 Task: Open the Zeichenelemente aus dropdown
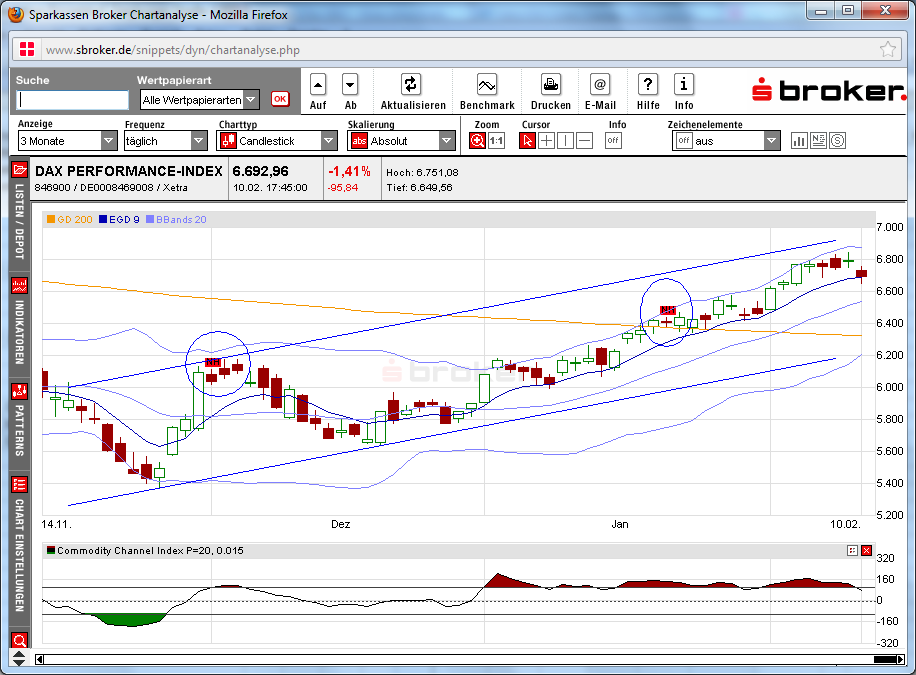point(726,141)
